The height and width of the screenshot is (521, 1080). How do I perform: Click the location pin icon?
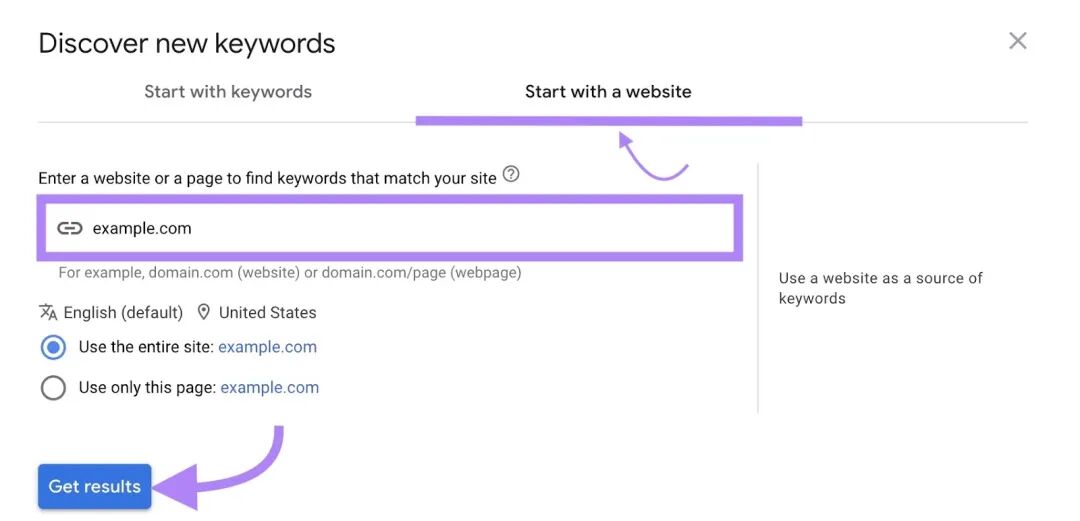(x=203, y=312)
